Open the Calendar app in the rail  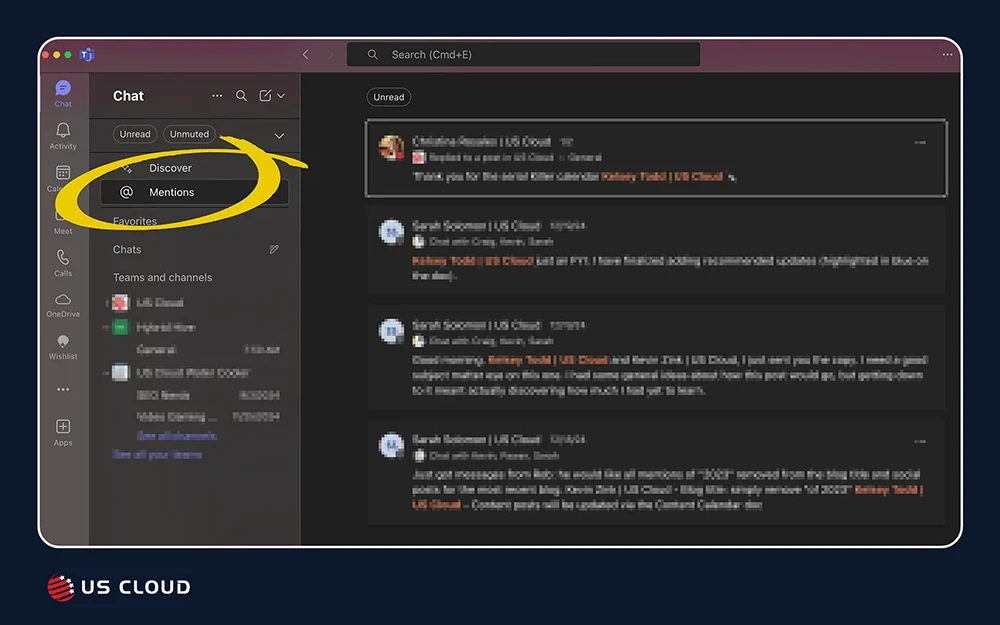pyautogui.click(x=62, y=178)
